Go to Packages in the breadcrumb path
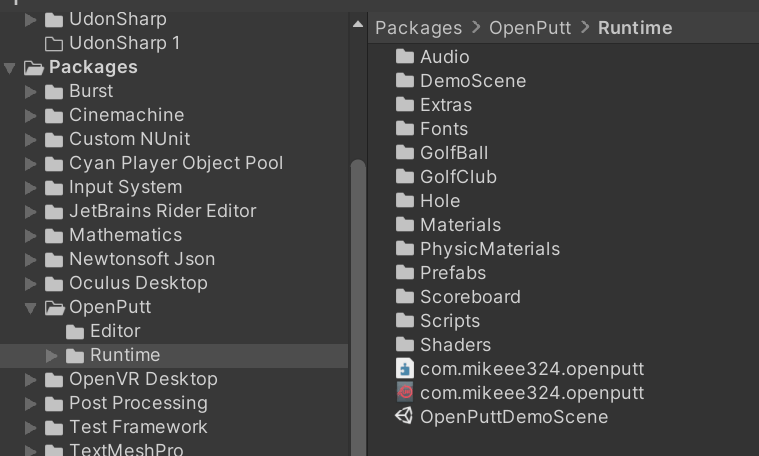Image resolution: width=759 pixels, height=456 pixels. [x=419, y=28]
